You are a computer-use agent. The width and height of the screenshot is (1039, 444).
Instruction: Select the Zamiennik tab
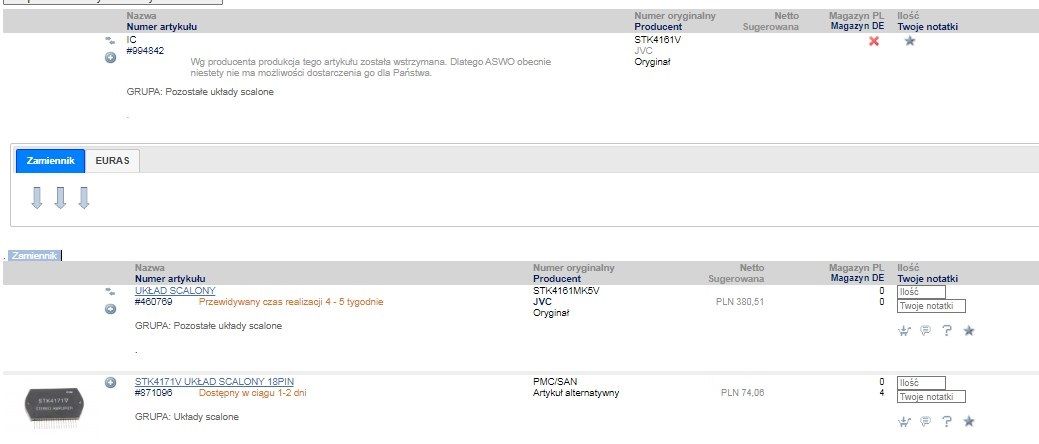[50, 161]
